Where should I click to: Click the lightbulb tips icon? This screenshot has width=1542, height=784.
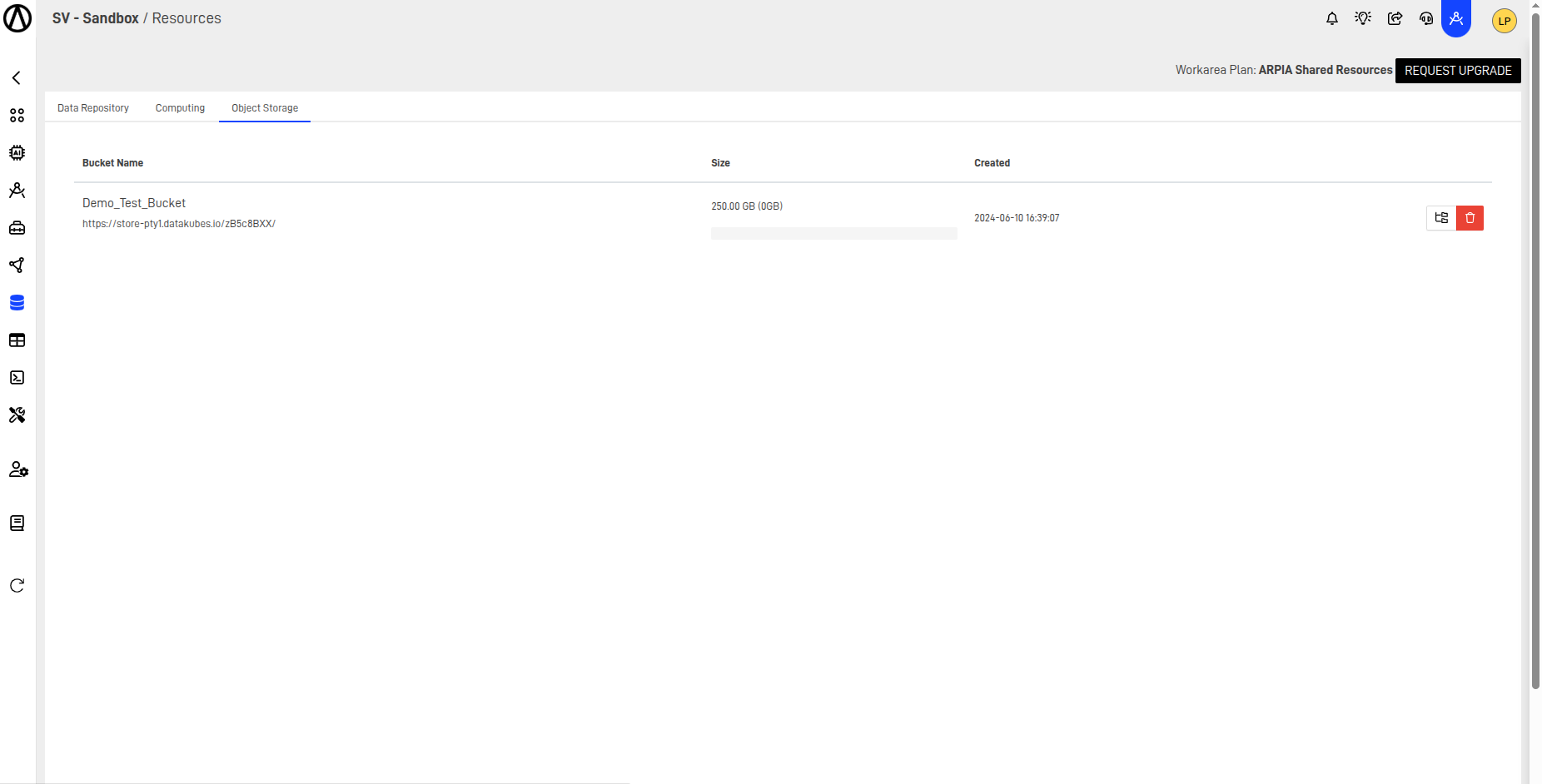(x=1363, y=18)
